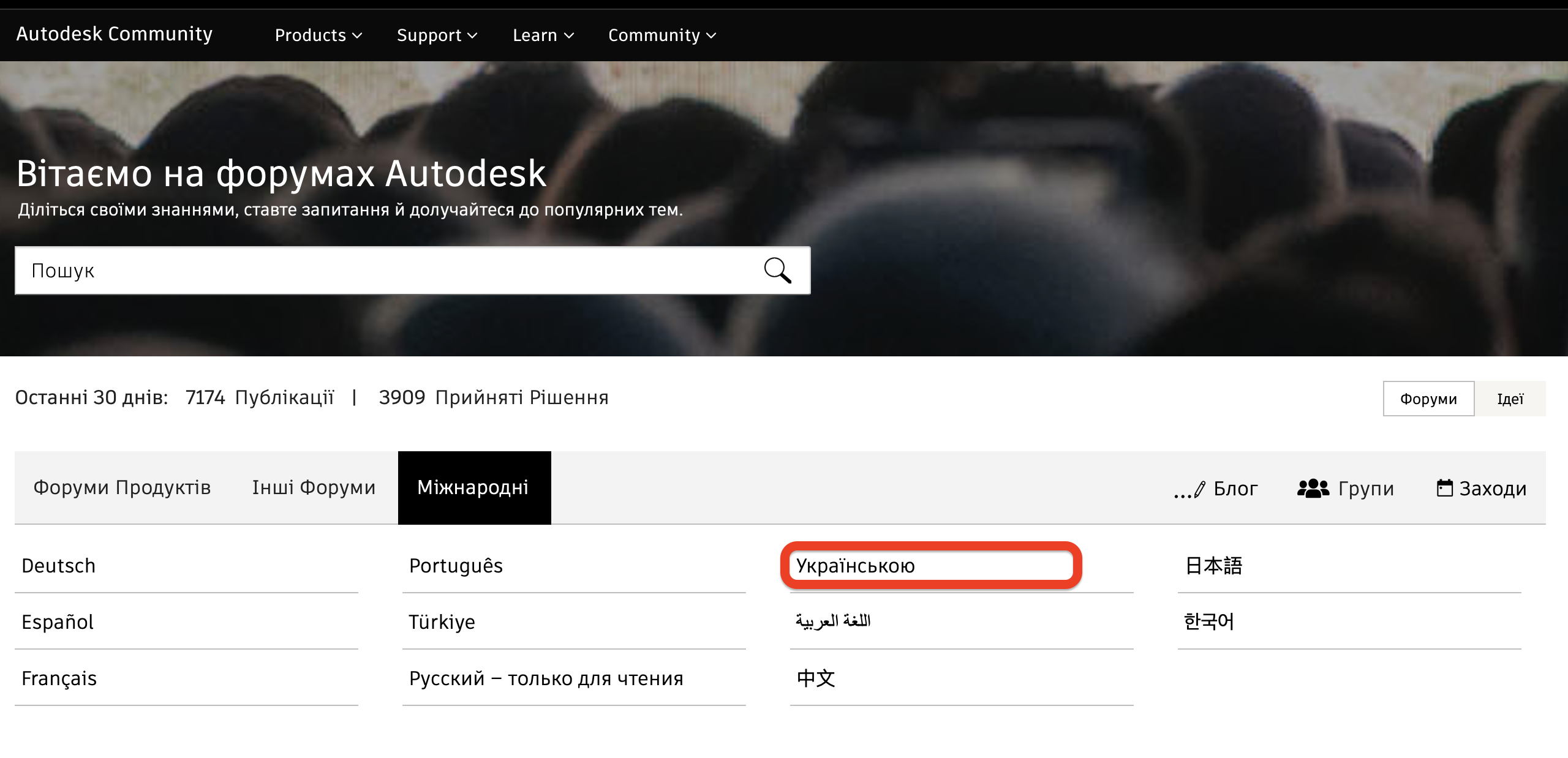
Task: Expand the Learn dropdown menu
Action: 543,35
